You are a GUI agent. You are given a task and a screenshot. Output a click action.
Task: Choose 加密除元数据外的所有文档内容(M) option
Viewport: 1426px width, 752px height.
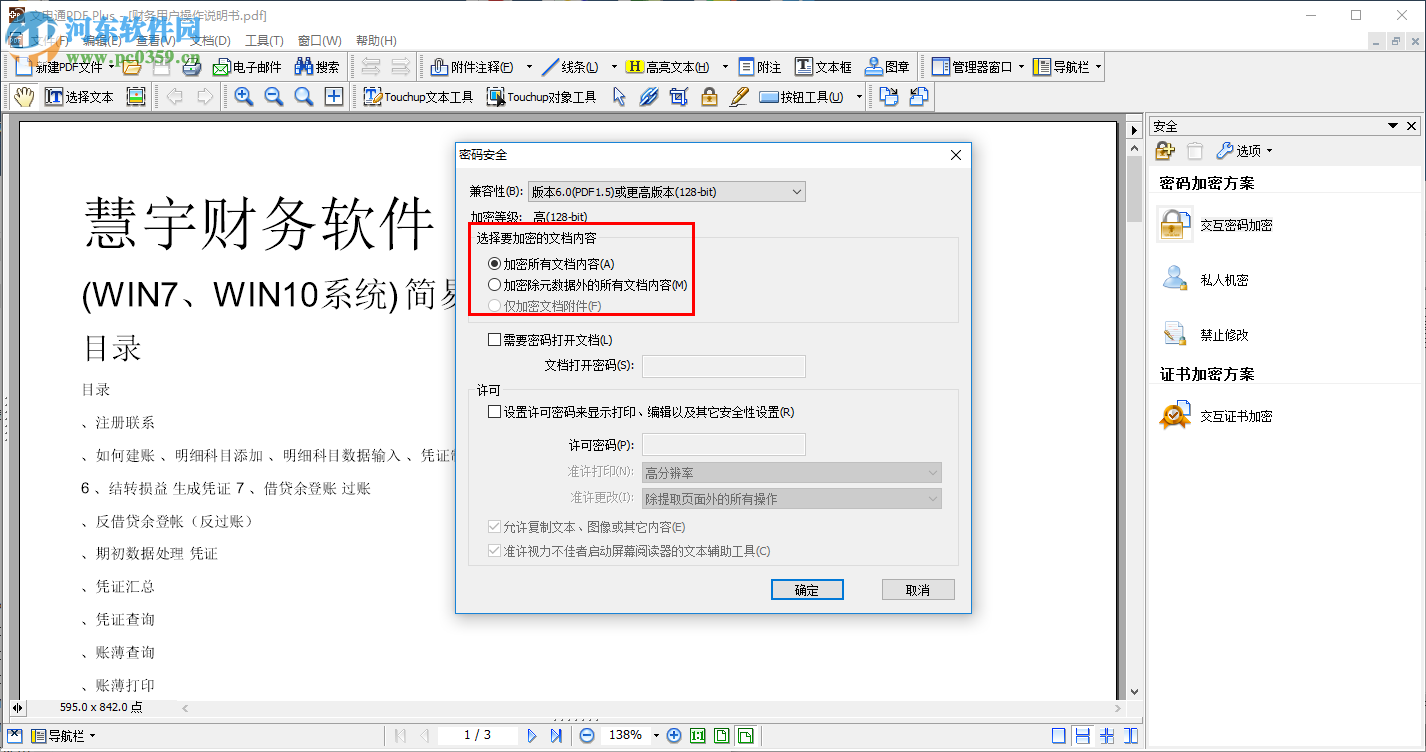coord(494,284)
